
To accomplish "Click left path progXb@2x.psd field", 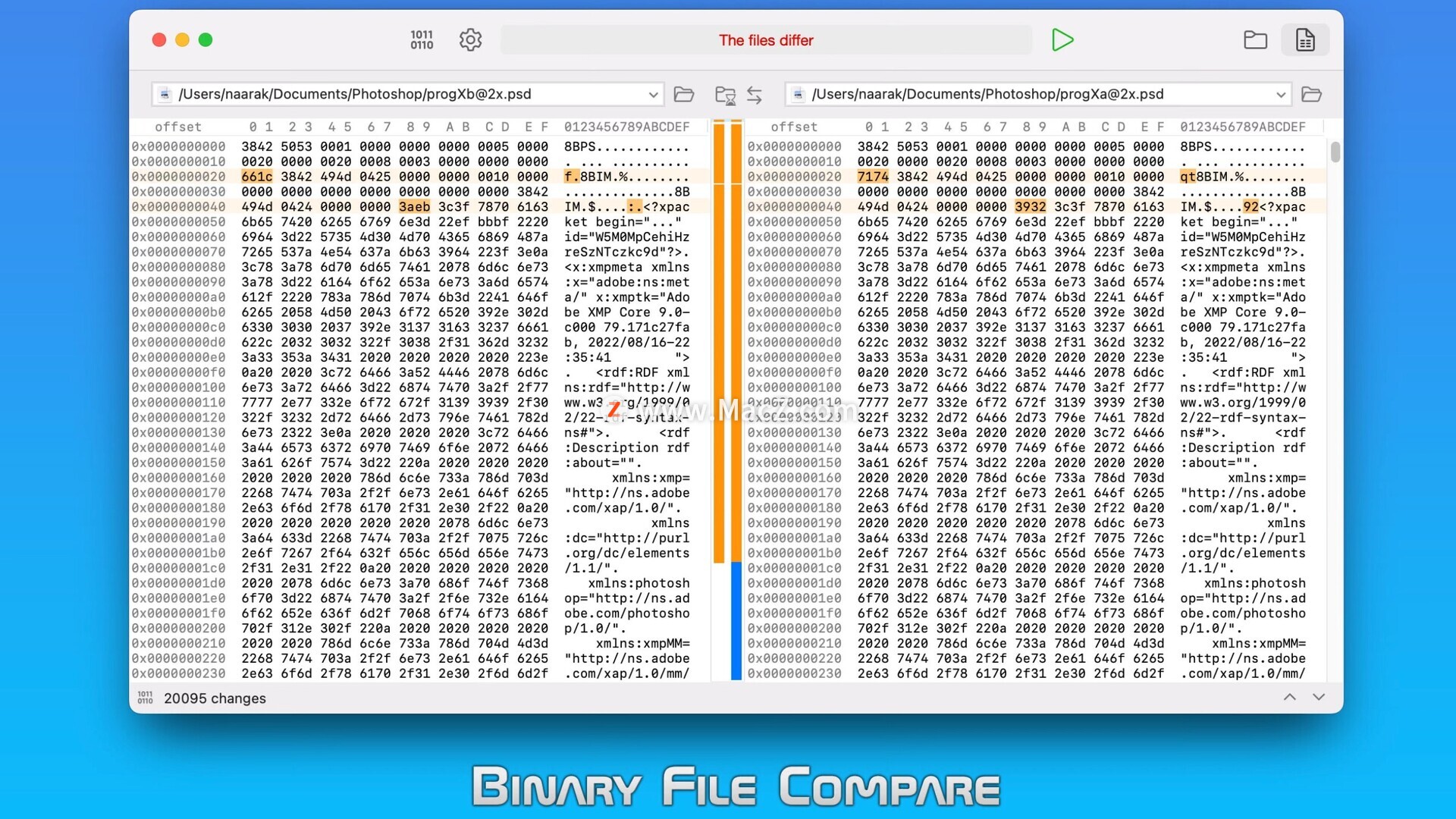I will (x=408, y=94).
